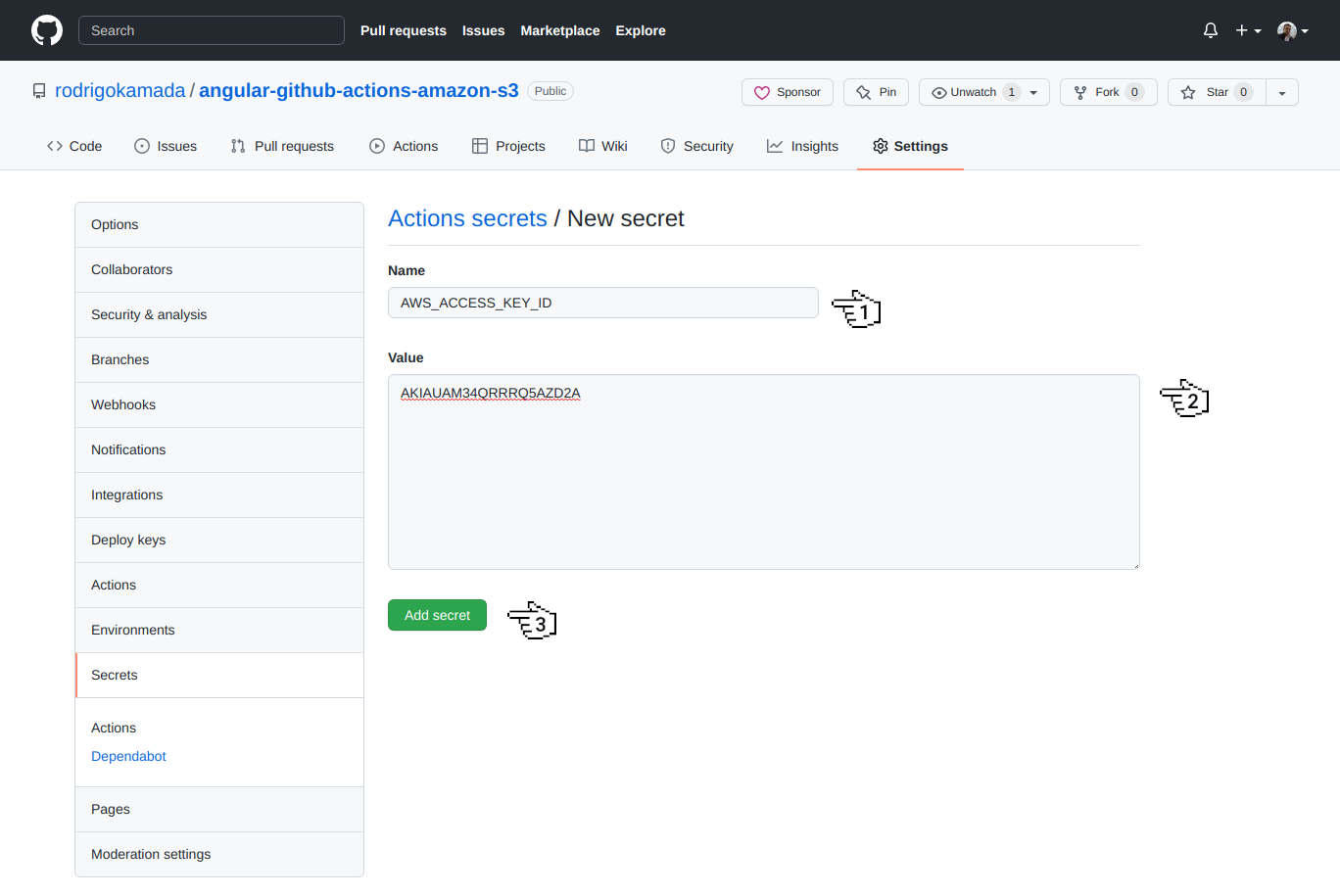Viewport: 1340px width, 896px height.
Task: Select the Actions tab with play icon
Action: (x=403, y=145)
